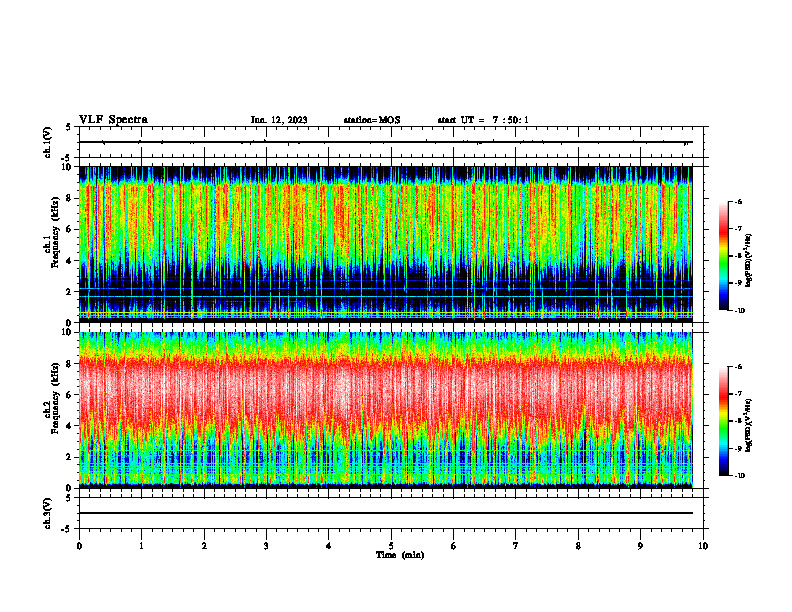Click the "Time (min)" axis title
The width and height of the screenshot is (792, 612).
click(400, 555)
